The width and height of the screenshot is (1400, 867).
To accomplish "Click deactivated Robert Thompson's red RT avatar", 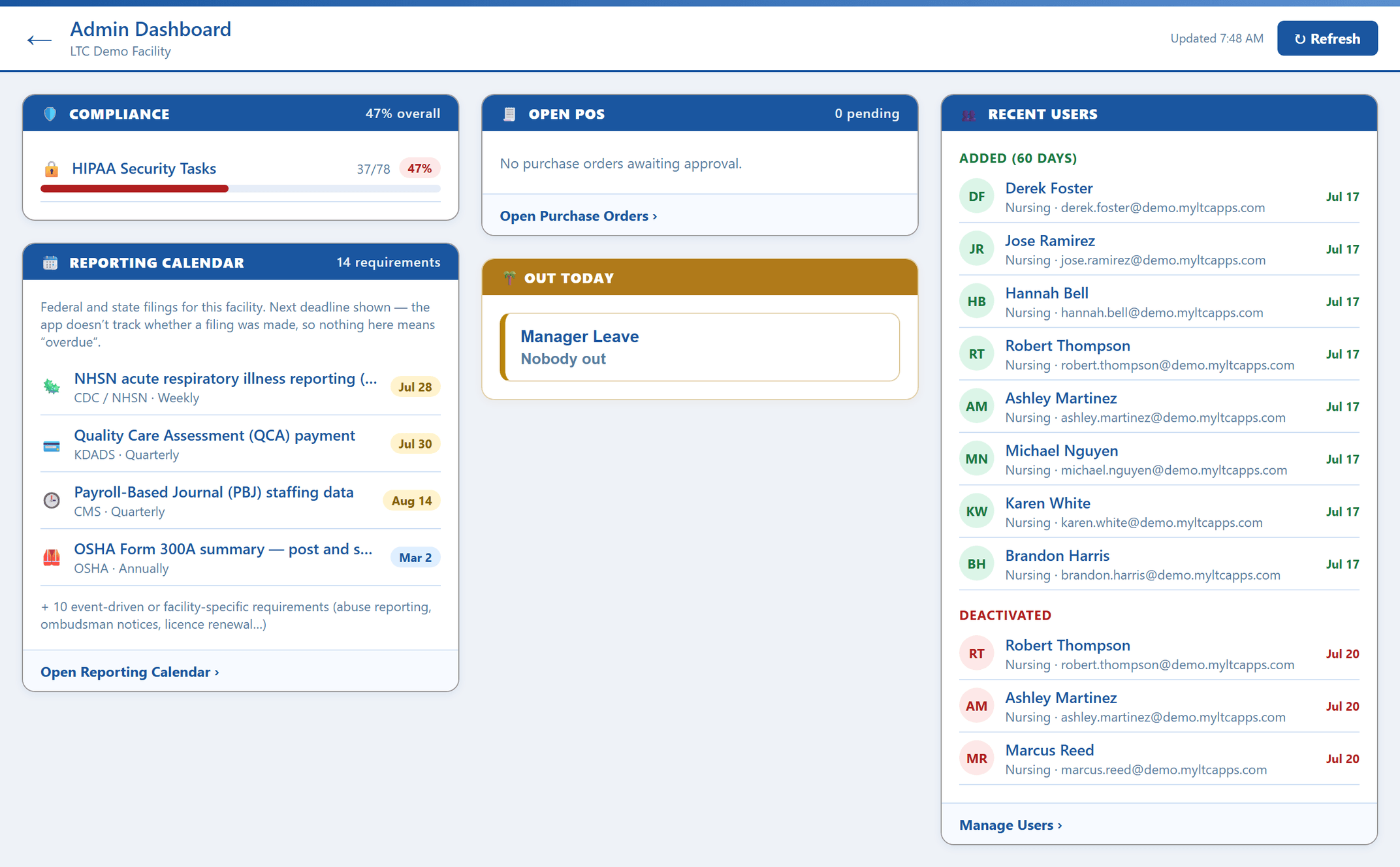I will pyautogui.click(x=976, y=654).
